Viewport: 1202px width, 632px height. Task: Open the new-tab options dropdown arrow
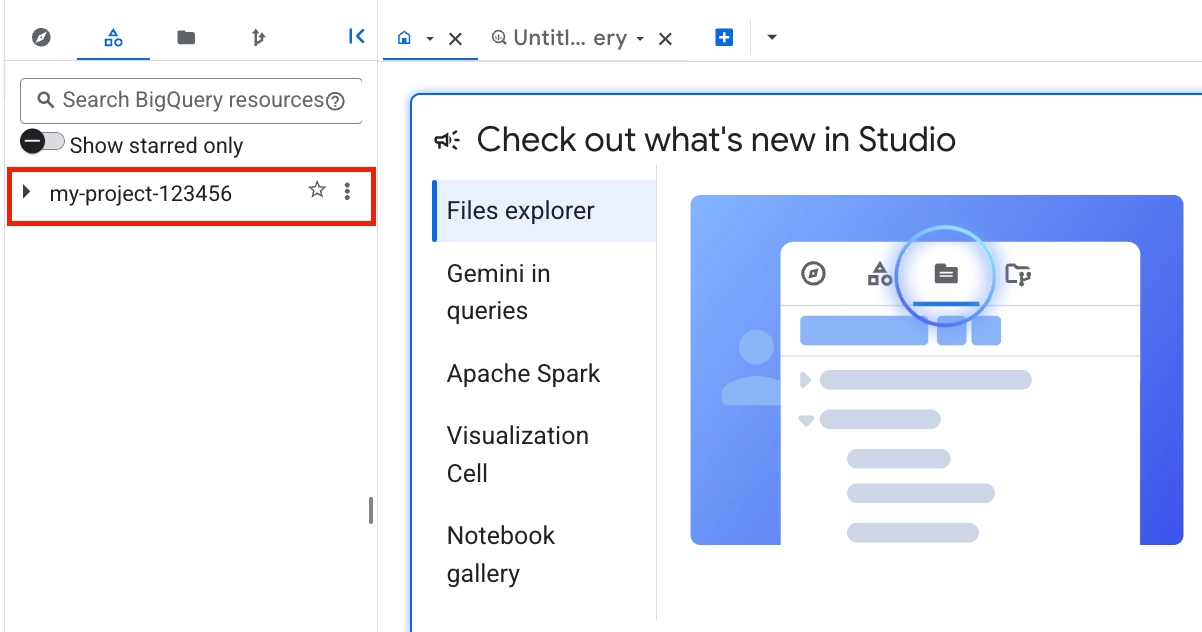pyautogui.click(x=772, y=38)
